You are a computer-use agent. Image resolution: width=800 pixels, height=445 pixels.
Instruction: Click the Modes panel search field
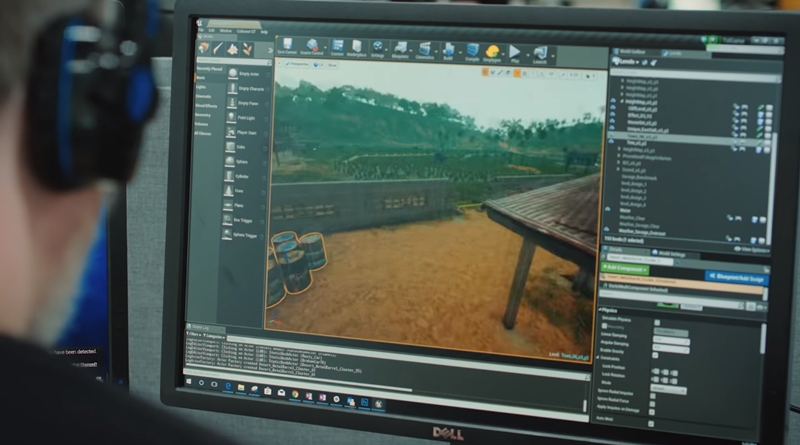[x=234, y=61]
